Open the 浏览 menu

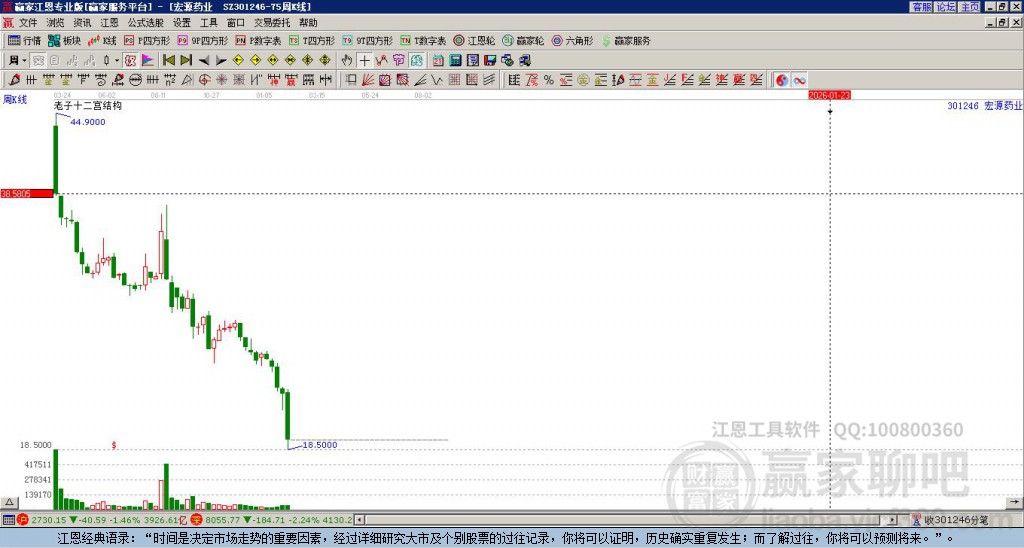56,23
